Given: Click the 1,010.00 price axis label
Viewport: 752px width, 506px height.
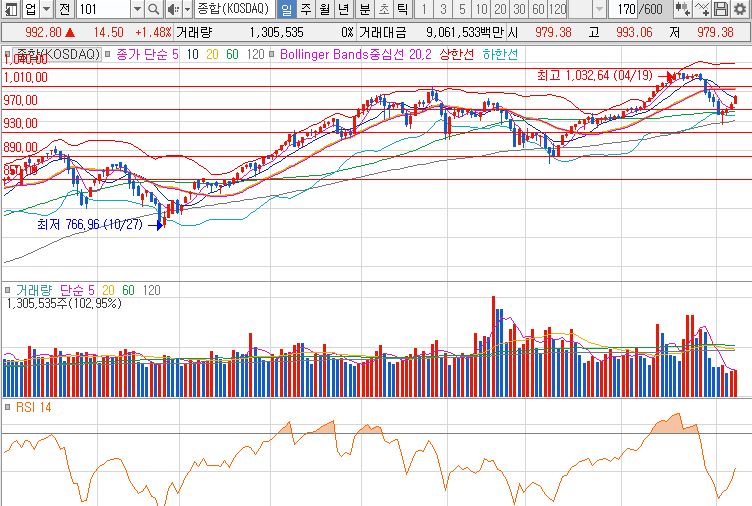Looking at the screenshot, I should click(25, 77).
